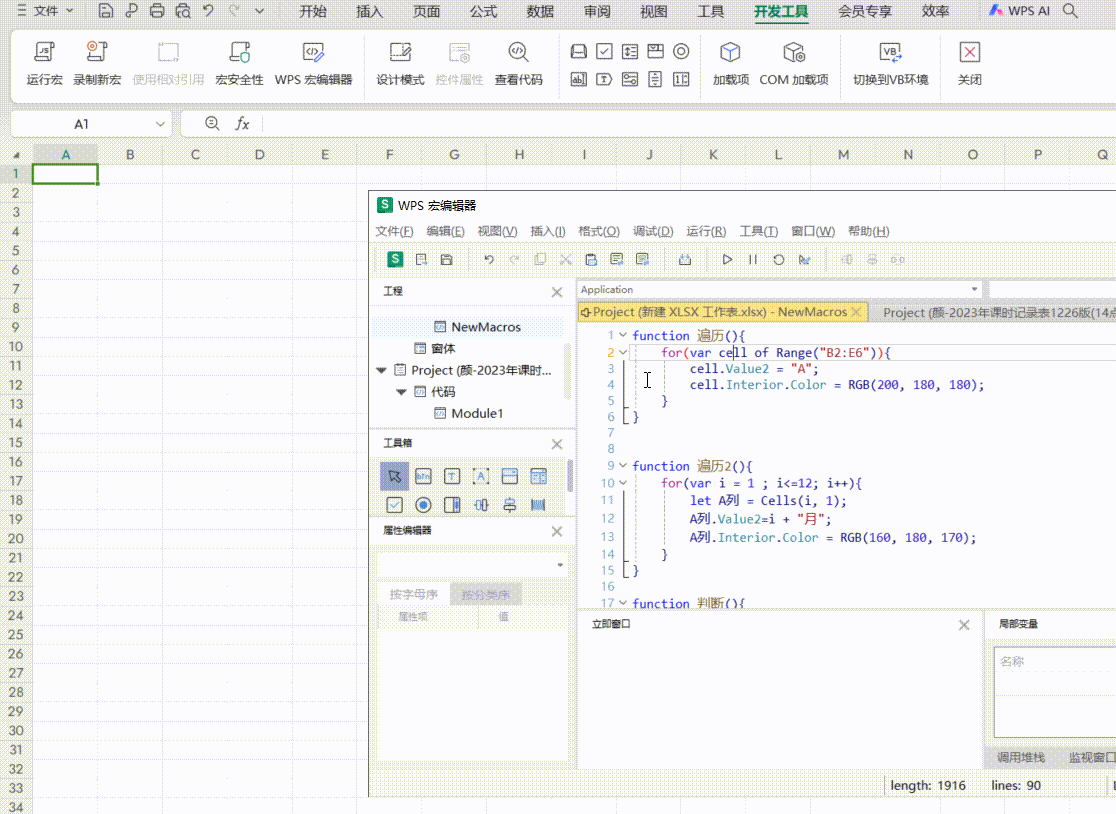Click the run (play) icon in macro editor

[727, 260]
